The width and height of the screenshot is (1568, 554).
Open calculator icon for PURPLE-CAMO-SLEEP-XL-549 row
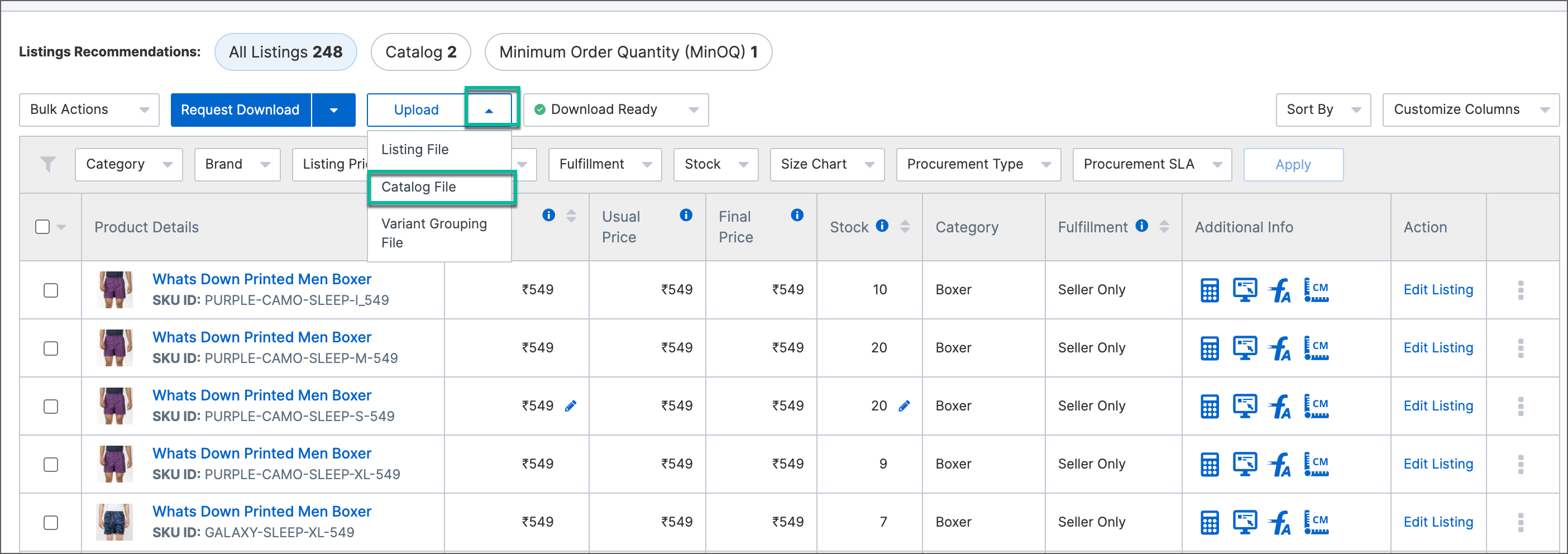click(x=1210, y=465)
